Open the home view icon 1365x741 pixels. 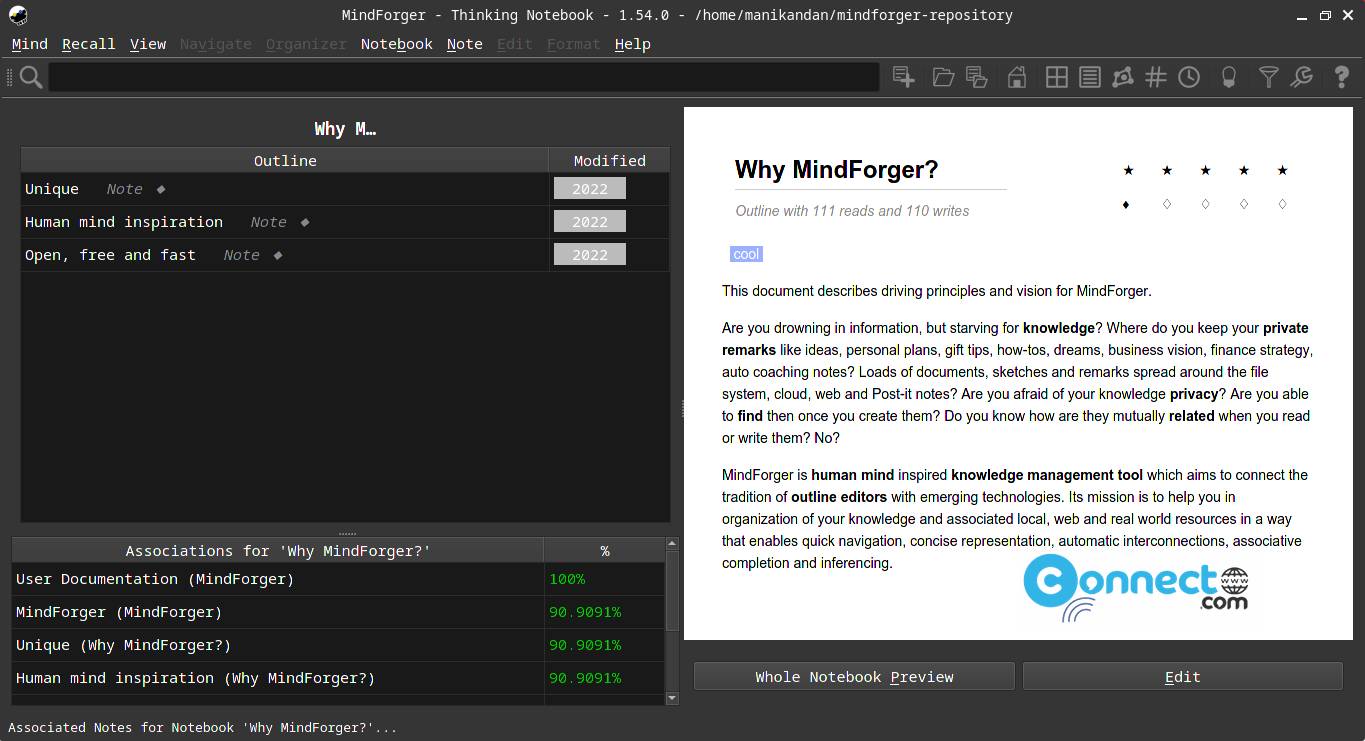[1017, 77]
